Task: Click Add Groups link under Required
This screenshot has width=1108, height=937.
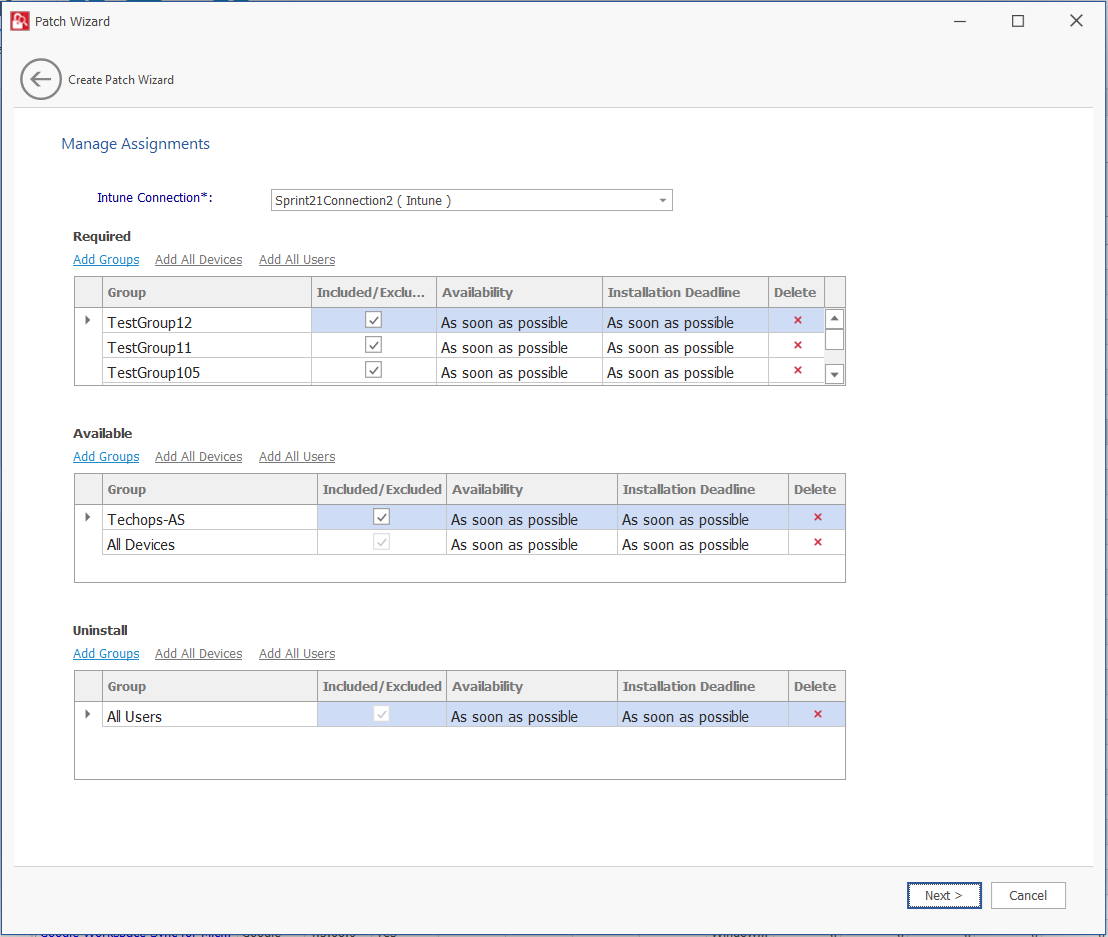Action: 106,260
